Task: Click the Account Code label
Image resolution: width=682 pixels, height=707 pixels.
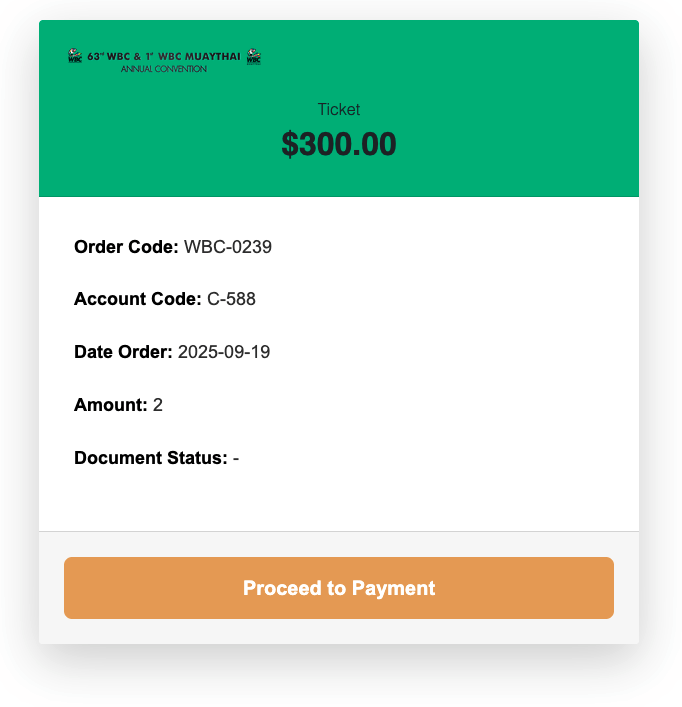Action: [x=137, y=299]
